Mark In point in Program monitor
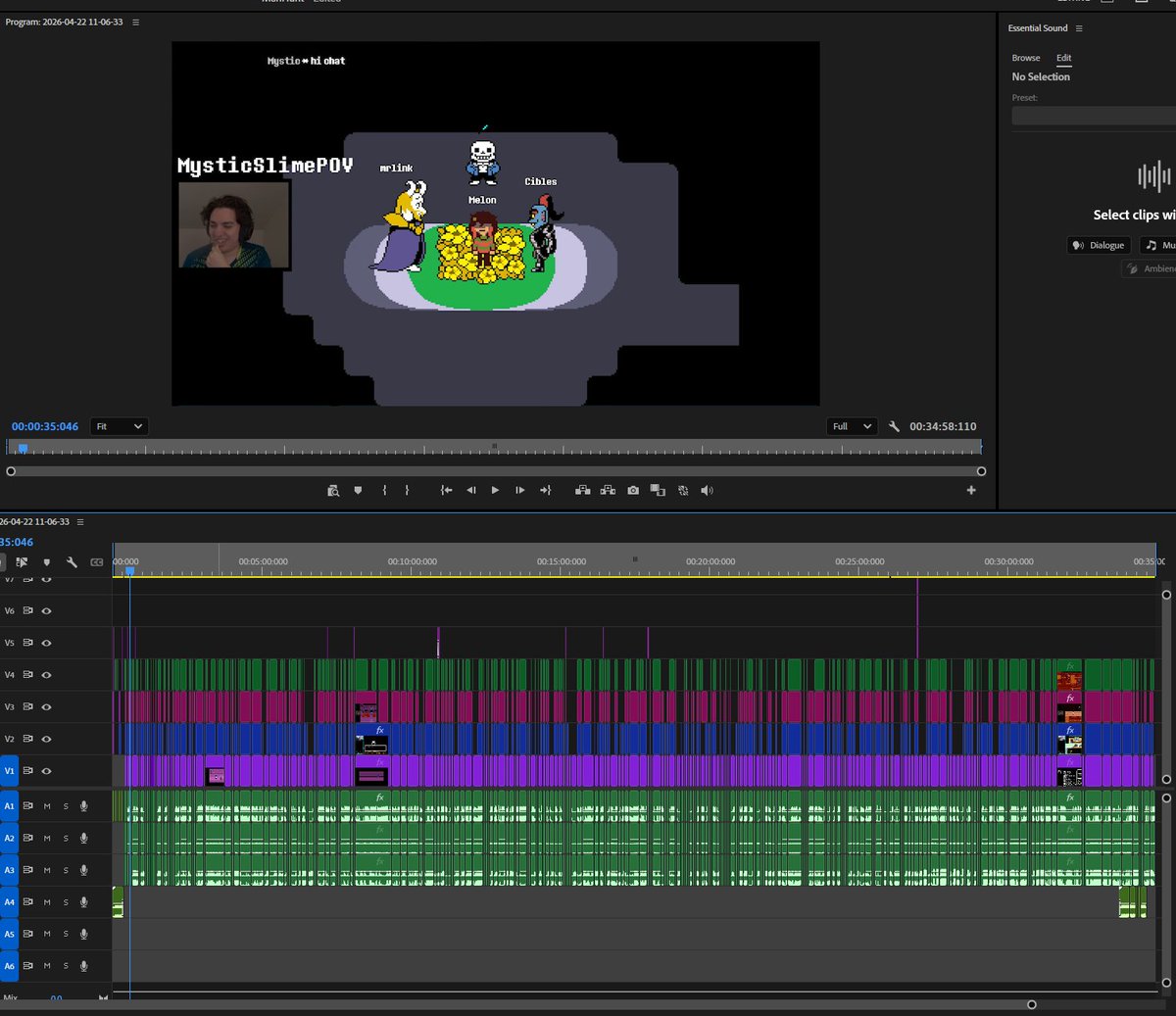The width and height of the screenshot is (1176, 1016). (x=384, y=490)
